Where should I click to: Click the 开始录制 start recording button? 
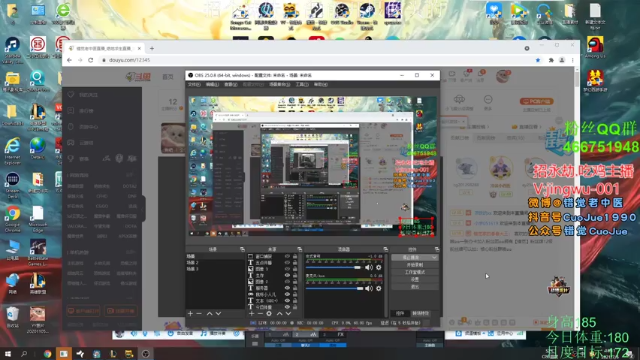415,265
